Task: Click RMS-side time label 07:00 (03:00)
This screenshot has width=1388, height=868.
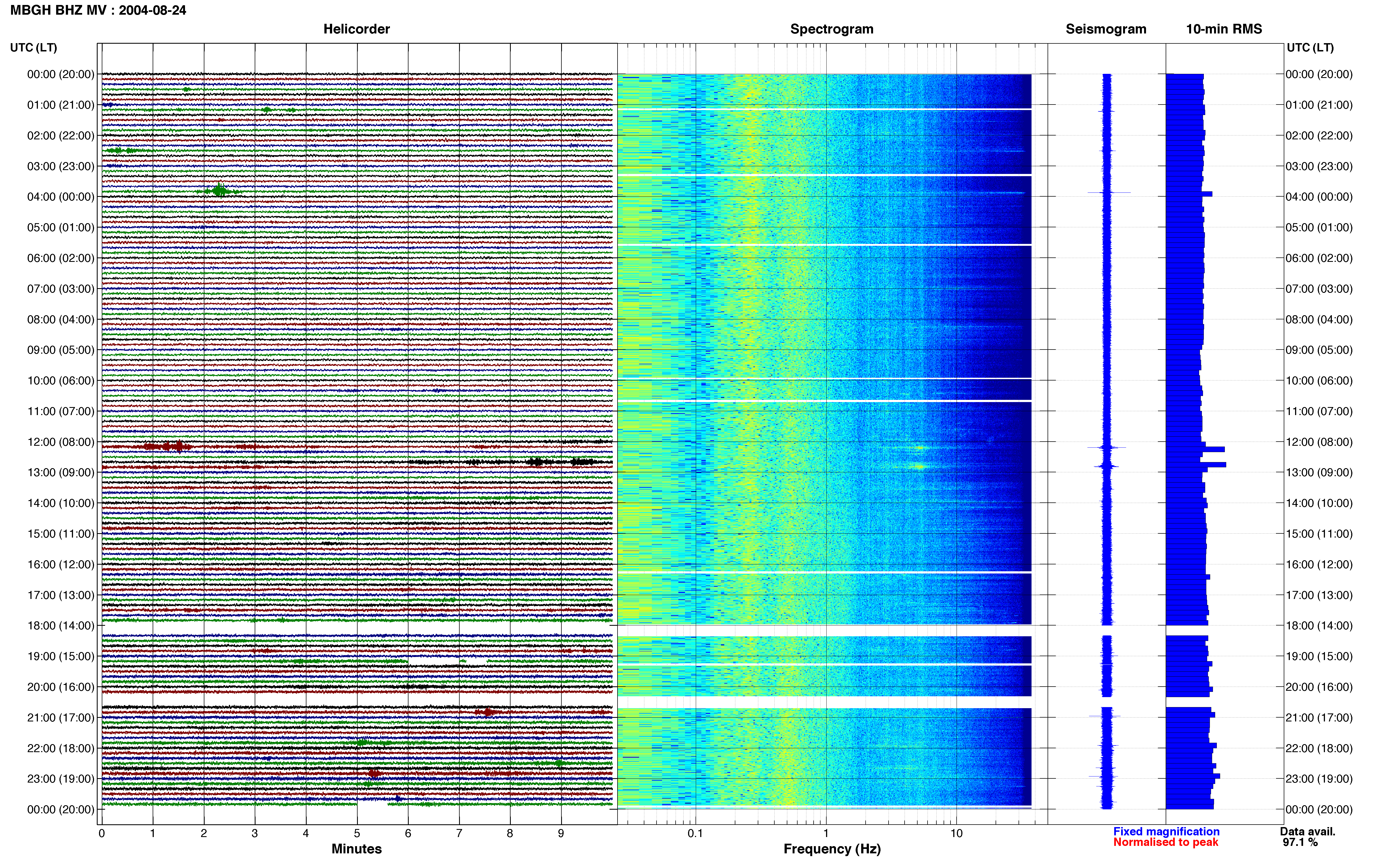Action: [1319, 289]
